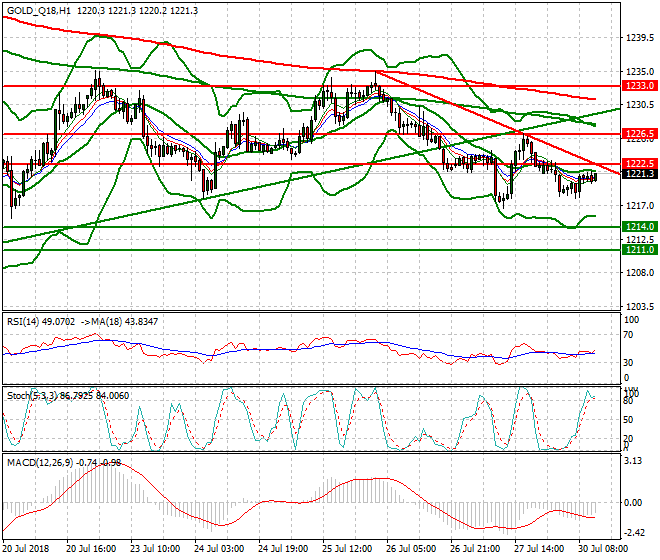This screenshot has height=560, width=660.
Task: Click the -2.42 MACD scale value
Action: point(633,533)
